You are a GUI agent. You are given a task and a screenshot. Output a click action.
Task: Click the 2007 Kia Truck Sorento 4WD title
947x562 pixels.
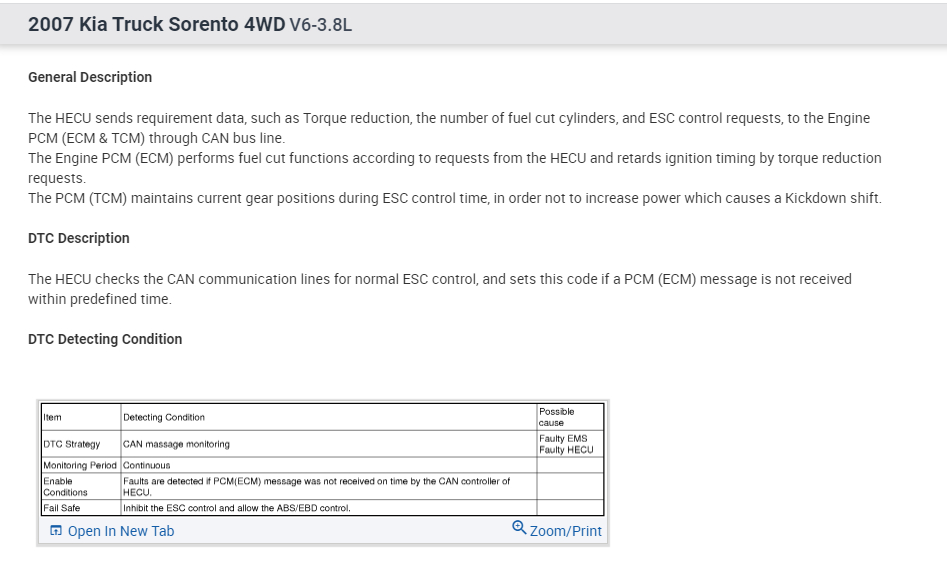(x=156, y=25)
